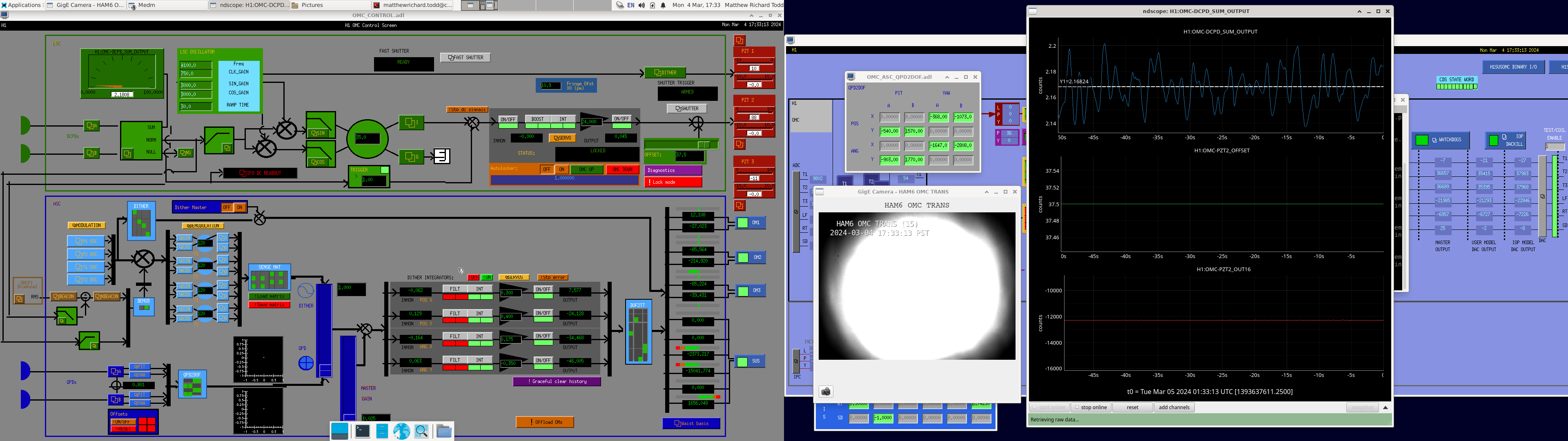This screenshot has height=441, width=1568.
Task: Open the folder icon in the dock
Action: pyautogui.click(x=444, y=431)
